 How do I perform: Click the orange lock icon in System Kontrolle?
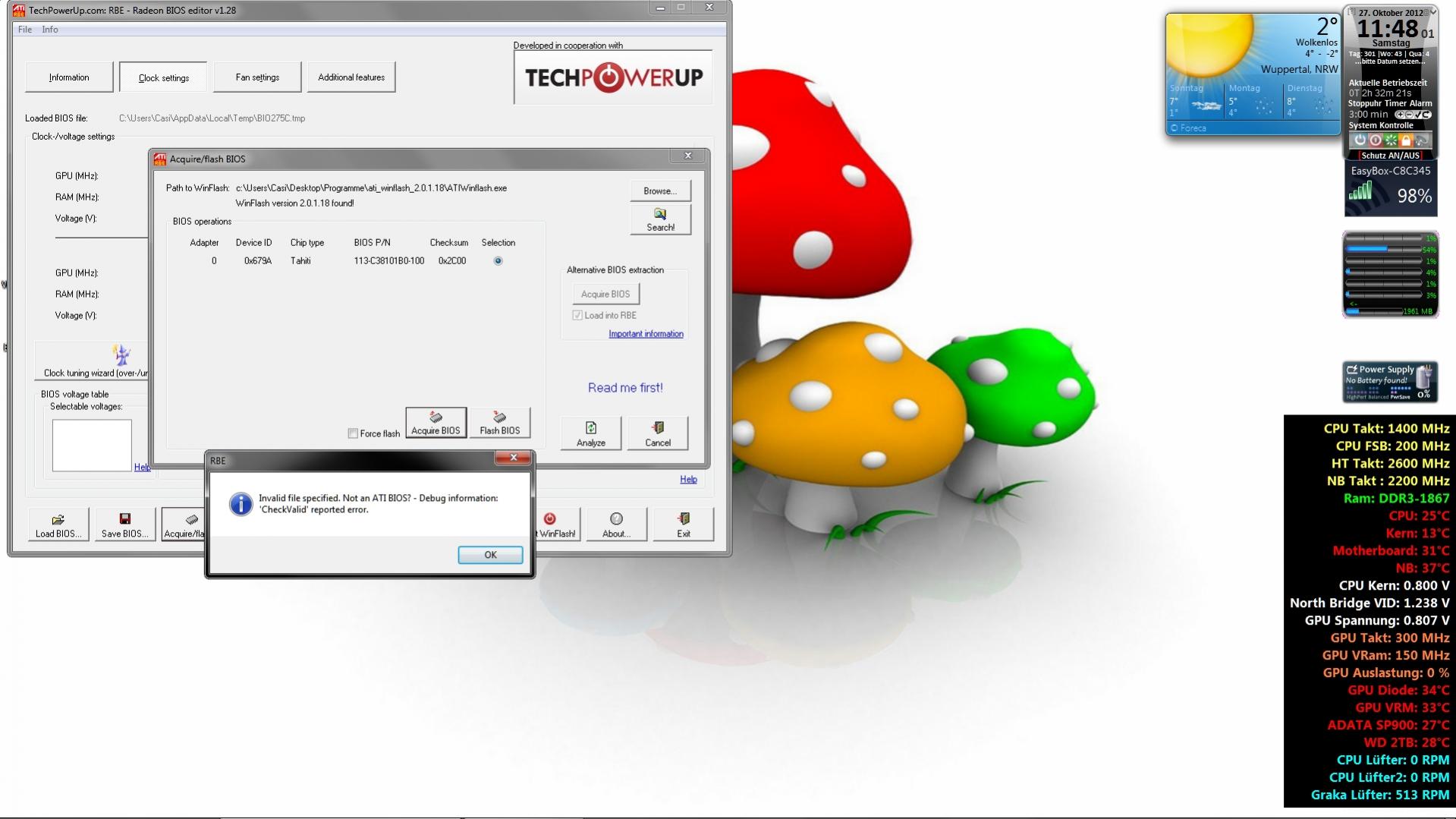pos(1407,140)
